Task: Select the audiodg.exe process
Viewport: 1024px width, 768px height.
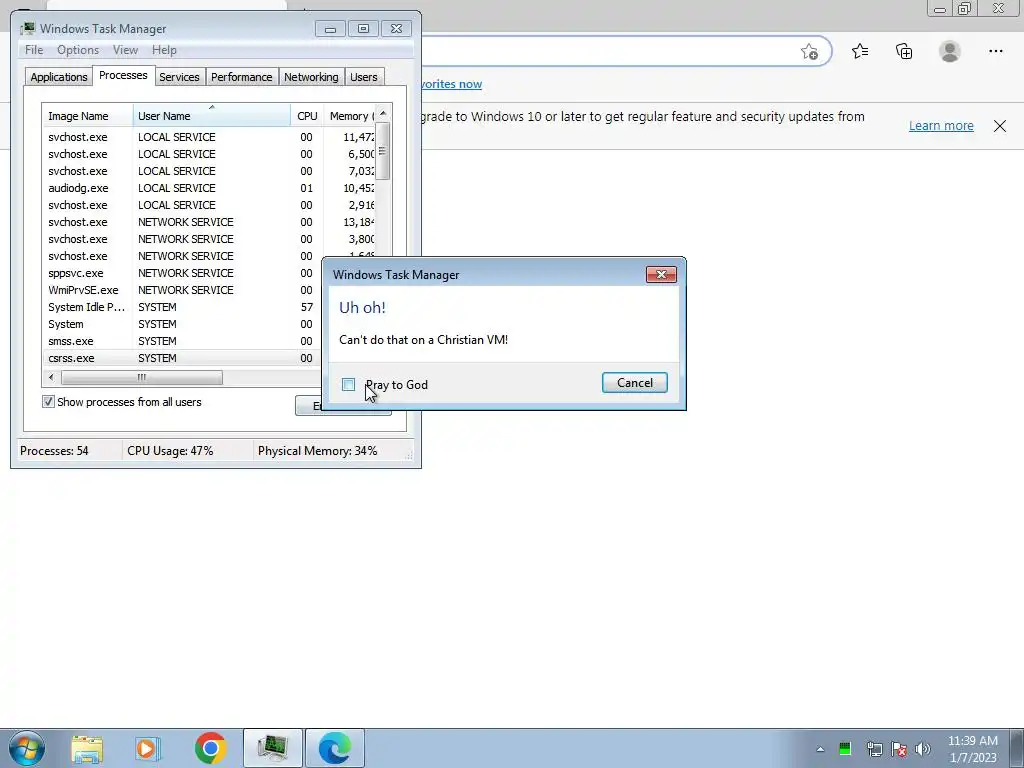Action: coord(209,188)
